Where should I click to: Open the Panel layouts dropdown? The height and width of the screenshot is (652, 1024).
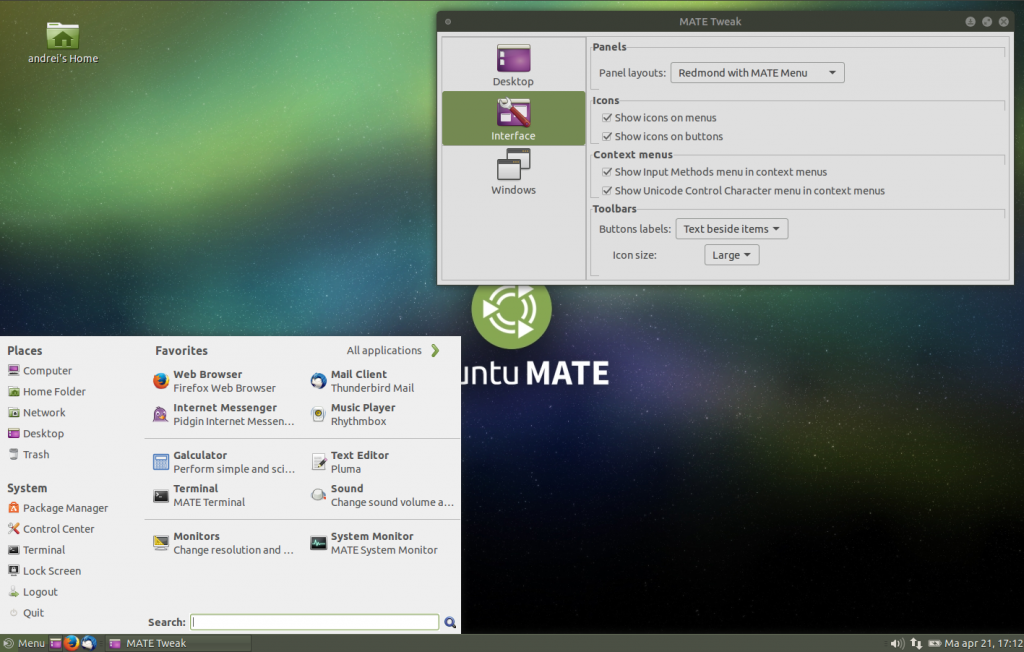pyautogui.click(x=756, y=72)
